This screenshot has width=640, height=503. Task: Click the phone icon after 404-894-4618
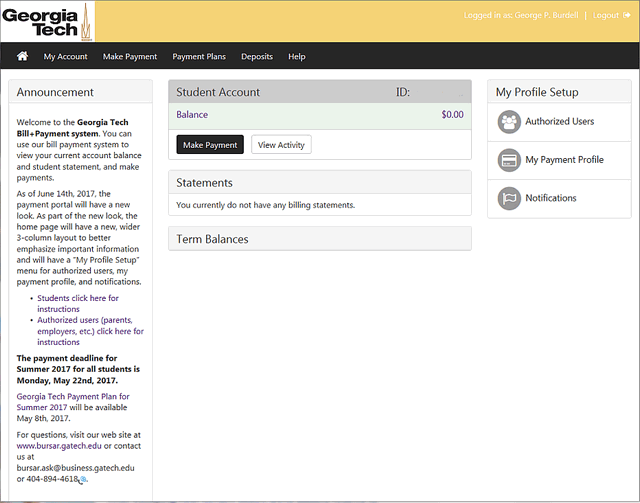[82, 479]
